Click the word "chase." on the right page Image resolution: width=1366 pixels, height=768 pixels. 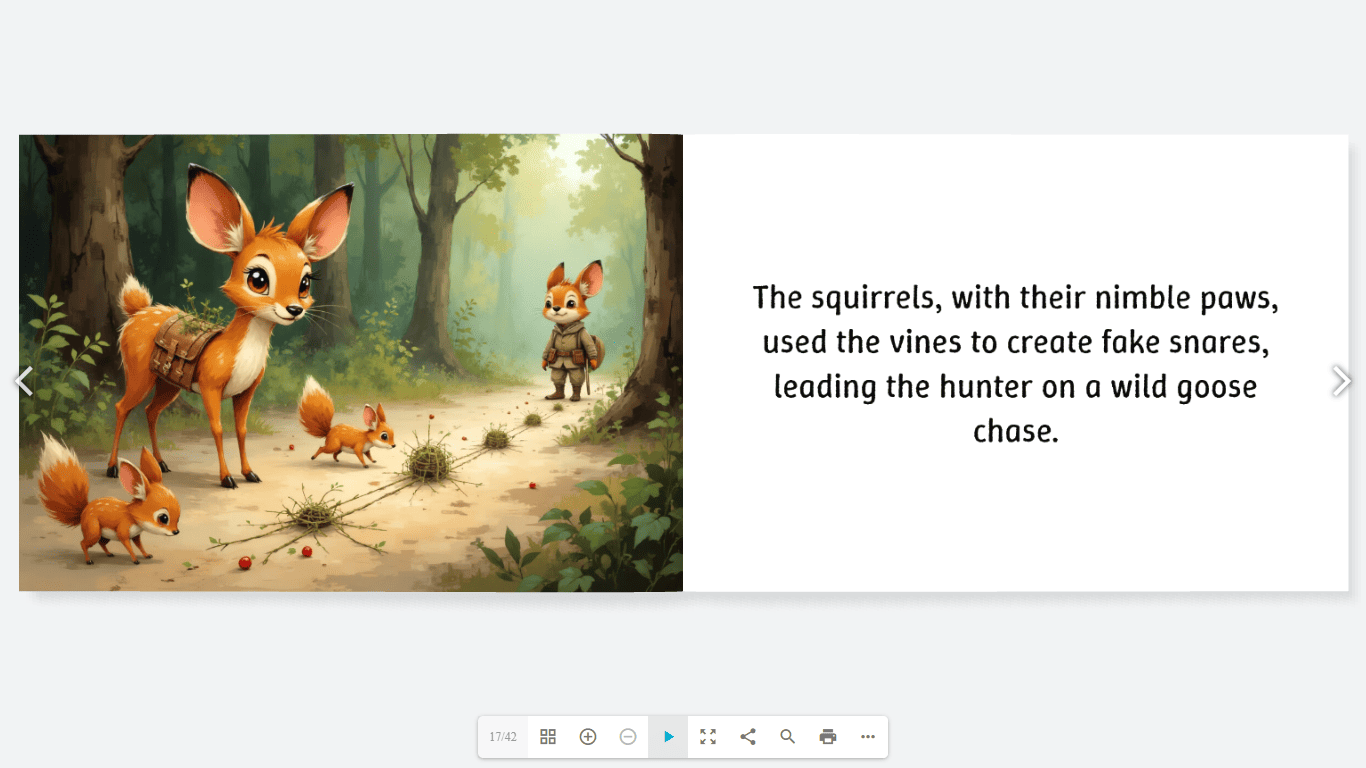[1016, 431]
